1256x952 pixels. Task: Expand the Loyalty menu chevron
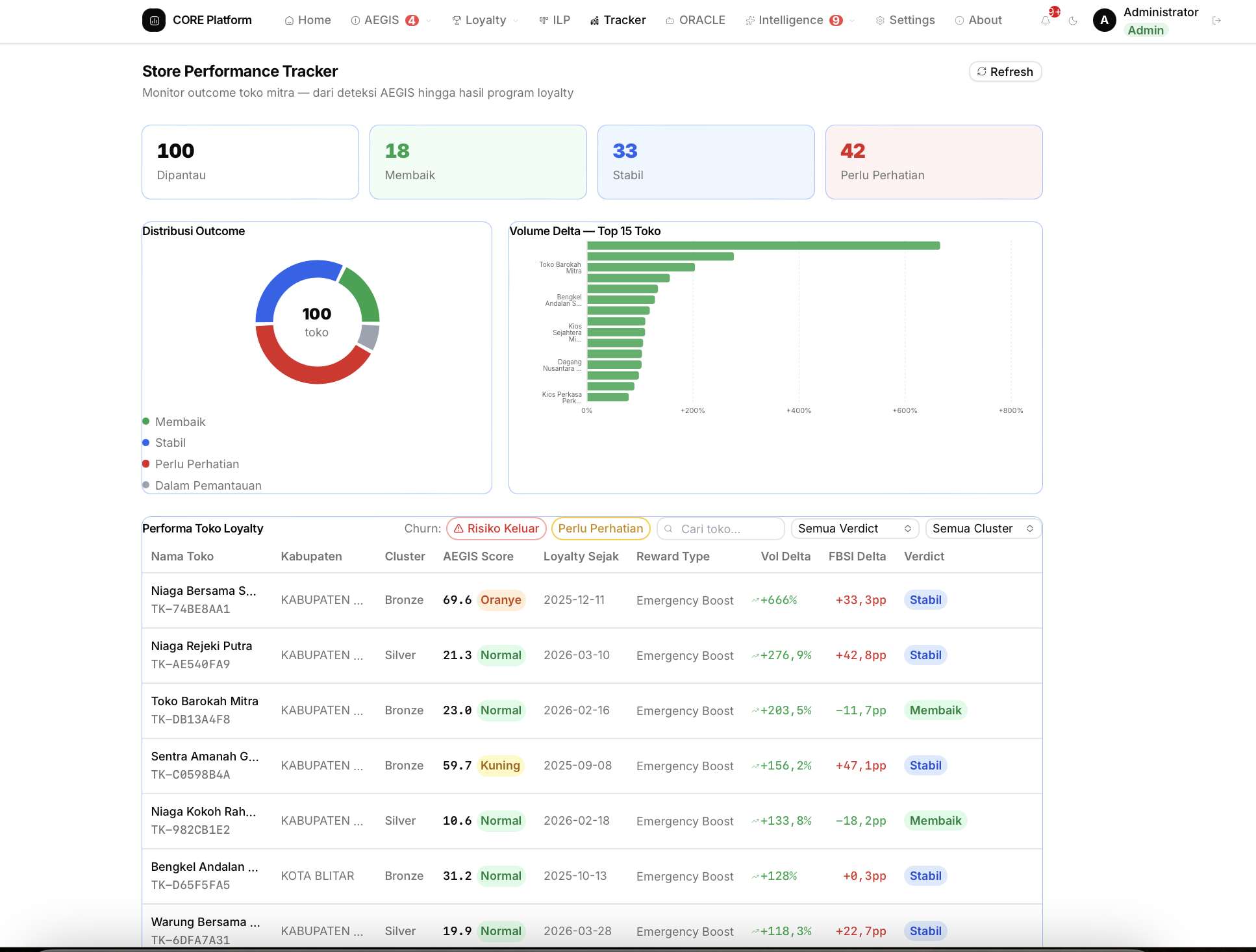516,21
